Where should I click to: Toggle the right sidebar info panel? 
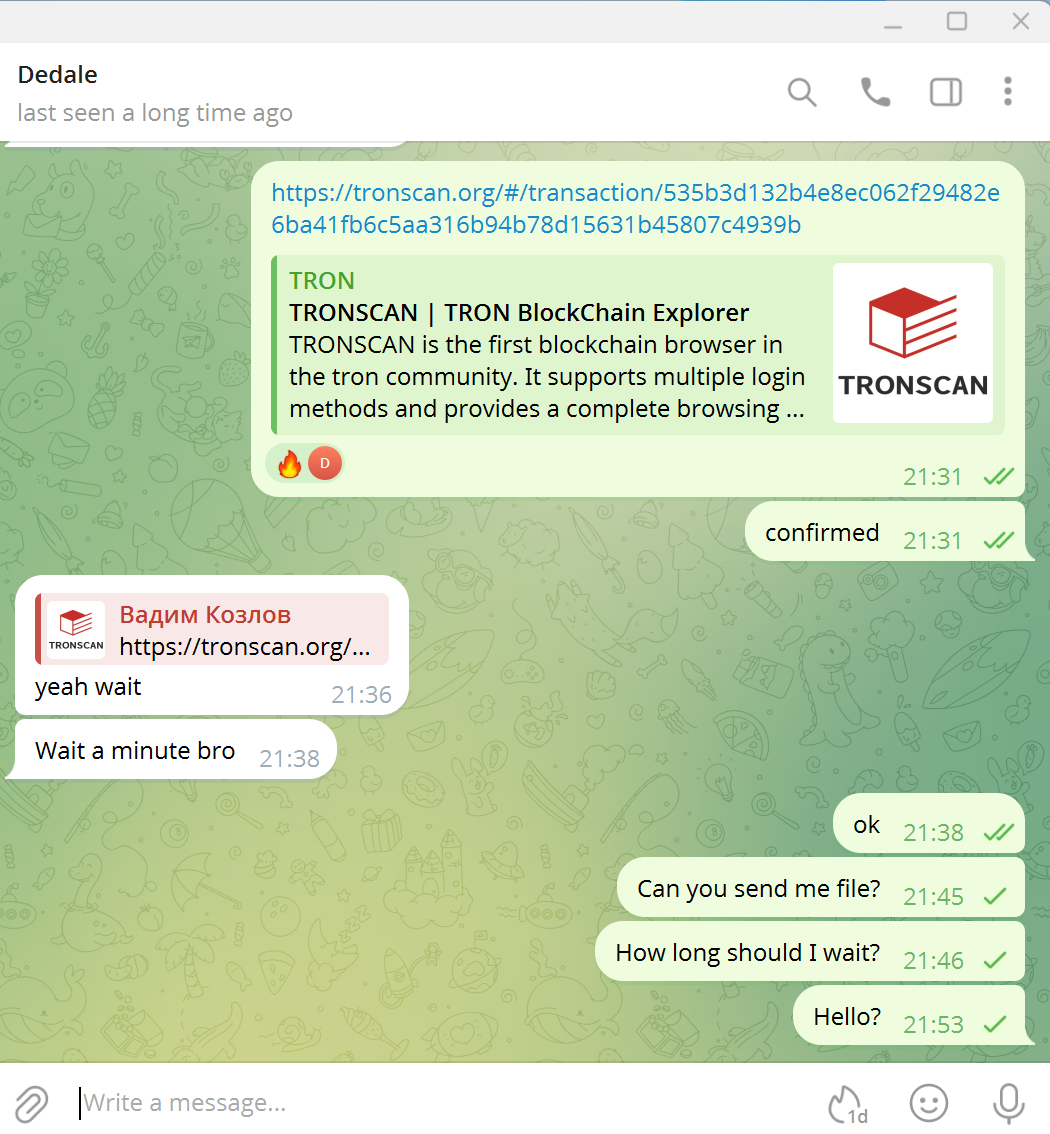[945, 93]
